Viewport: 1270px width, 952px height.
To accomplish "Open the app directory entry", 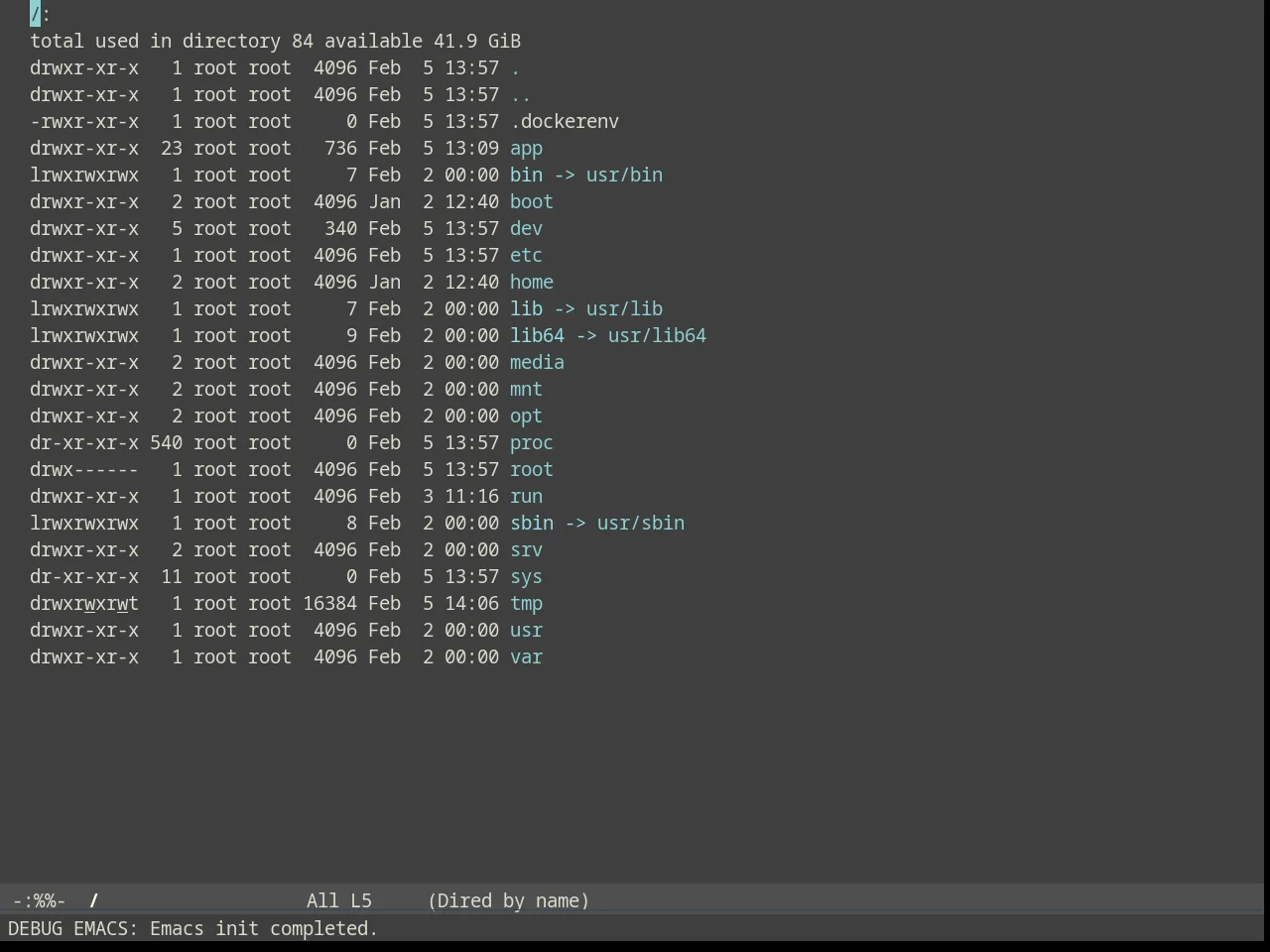I will tap(526, 149).
